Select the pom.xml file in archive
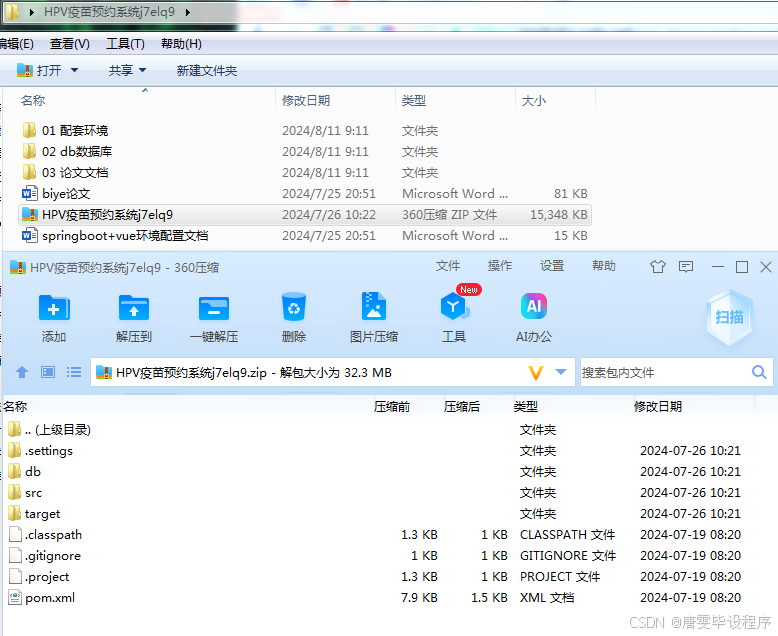 coord(42,598)
